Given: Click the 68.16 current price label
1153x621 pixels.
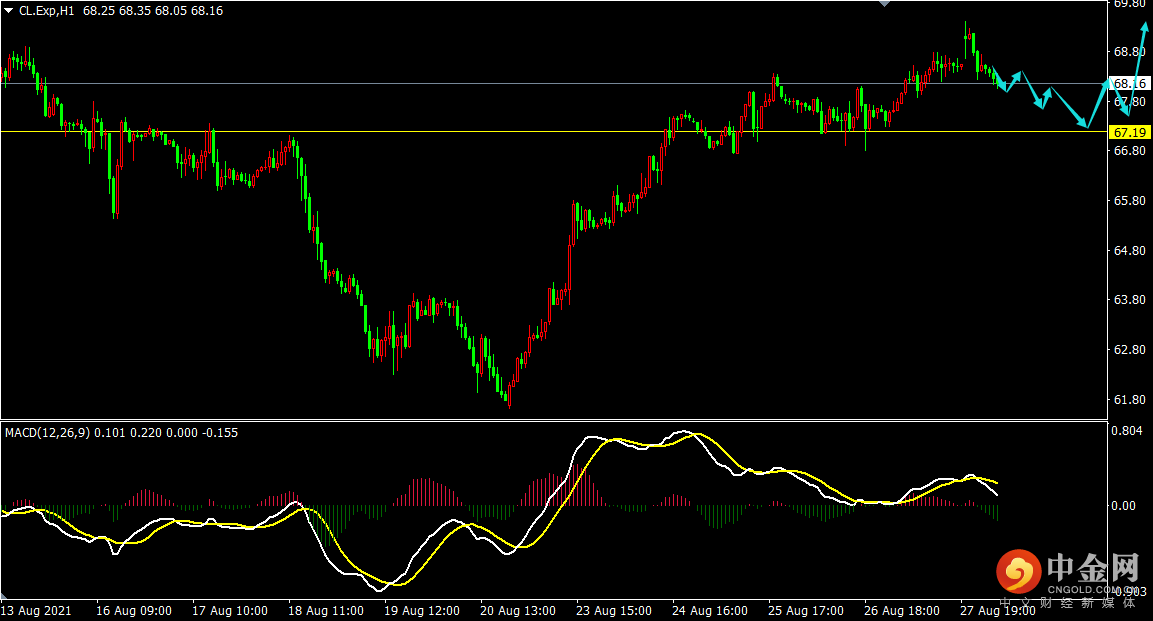Looking at the screenshot, I should click(x=1129, y=84).
